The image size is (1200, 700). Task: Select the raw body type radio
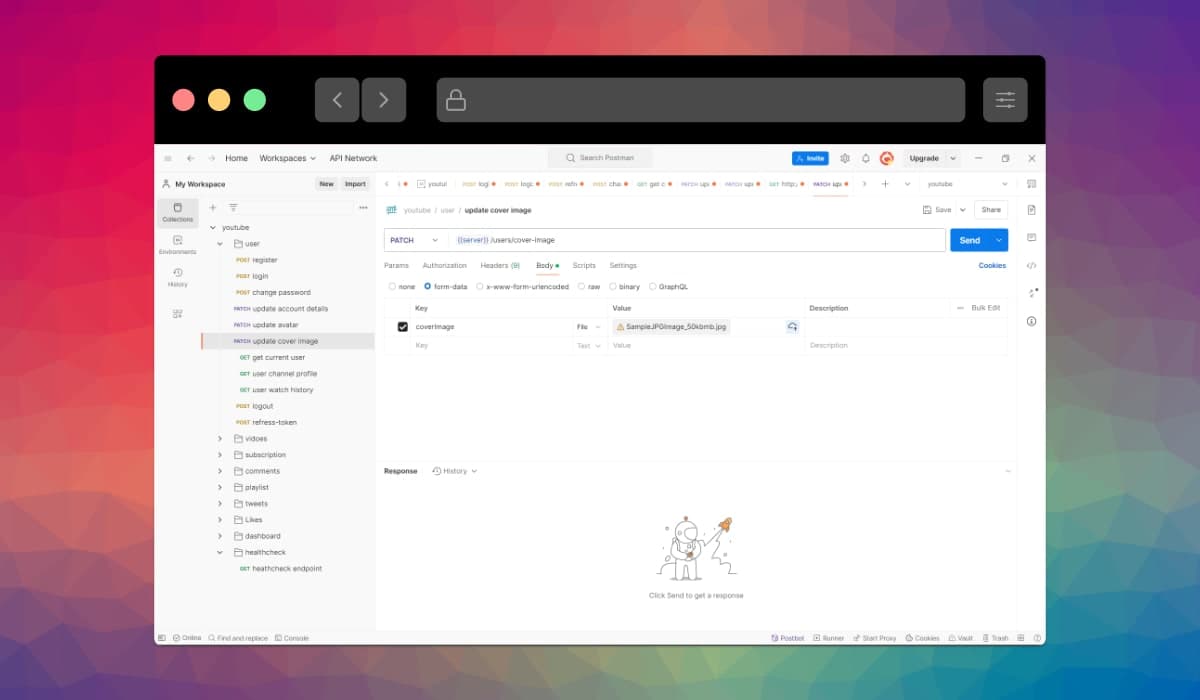[x=582, y=287]
